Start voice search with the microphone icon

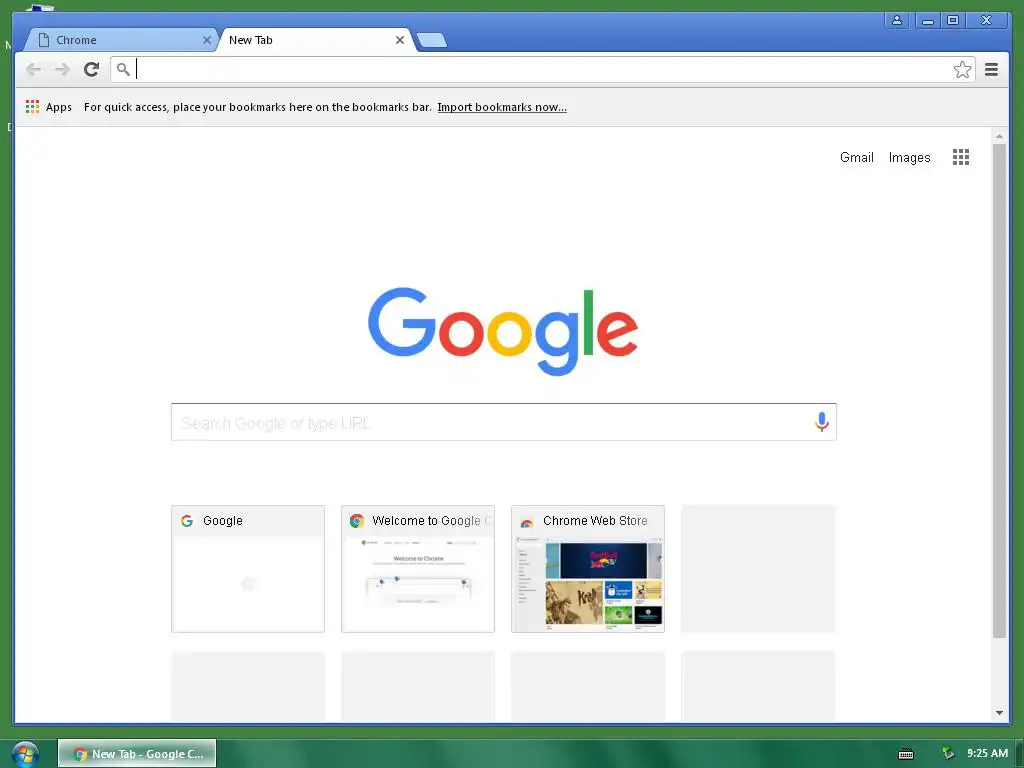point(822,422)
